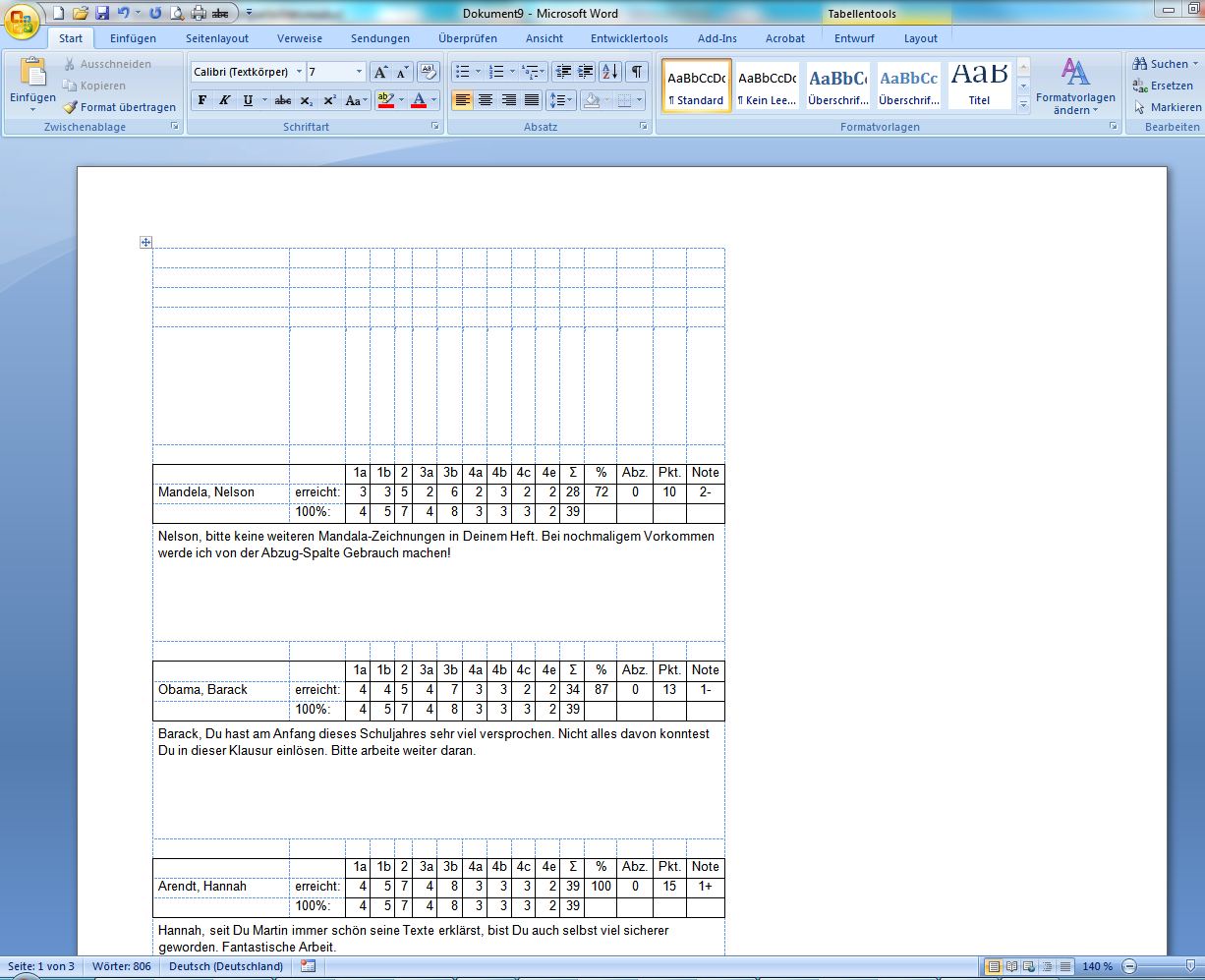This screenshot has width=1205, height=980.
Task: Open the Sendungen tab
Action: [x=380, y=38]
